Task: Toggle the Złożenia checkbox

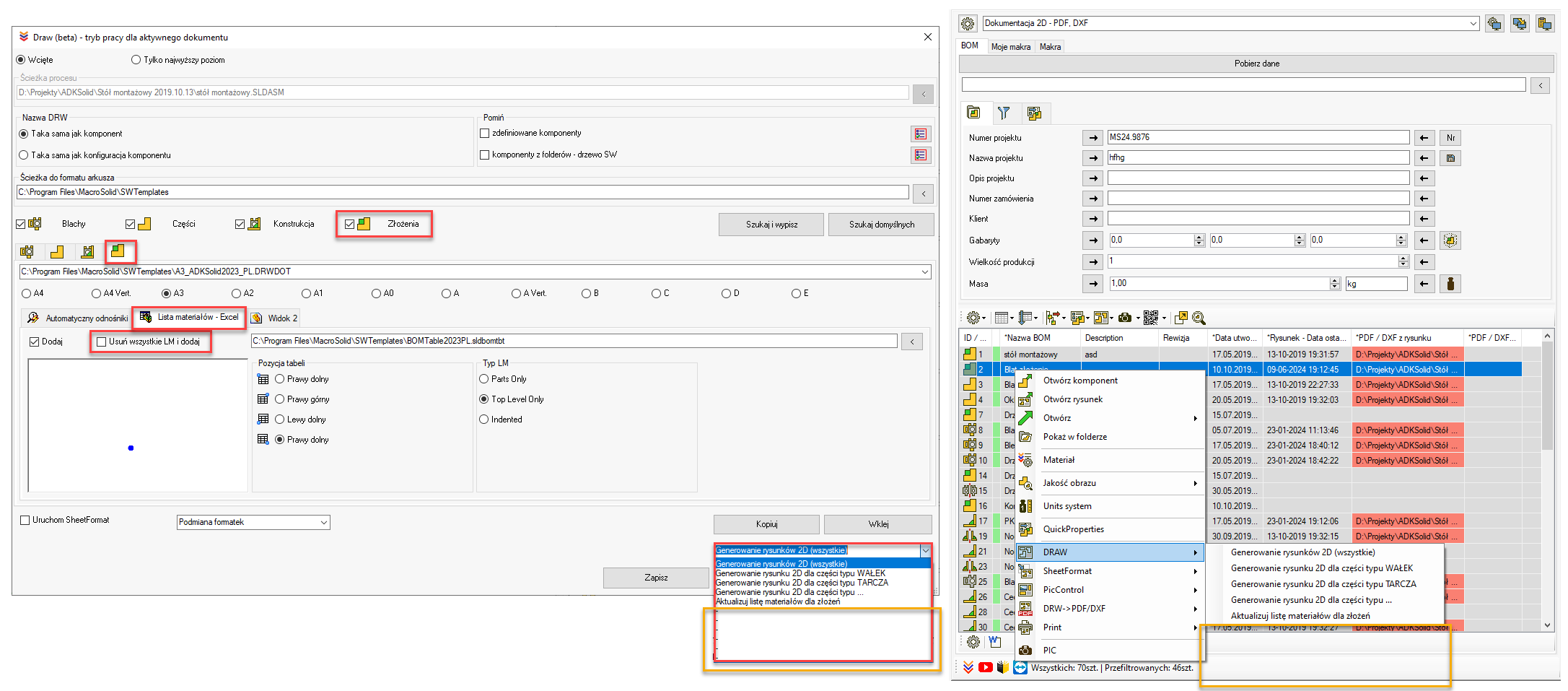Action: (x=350, y=225)
